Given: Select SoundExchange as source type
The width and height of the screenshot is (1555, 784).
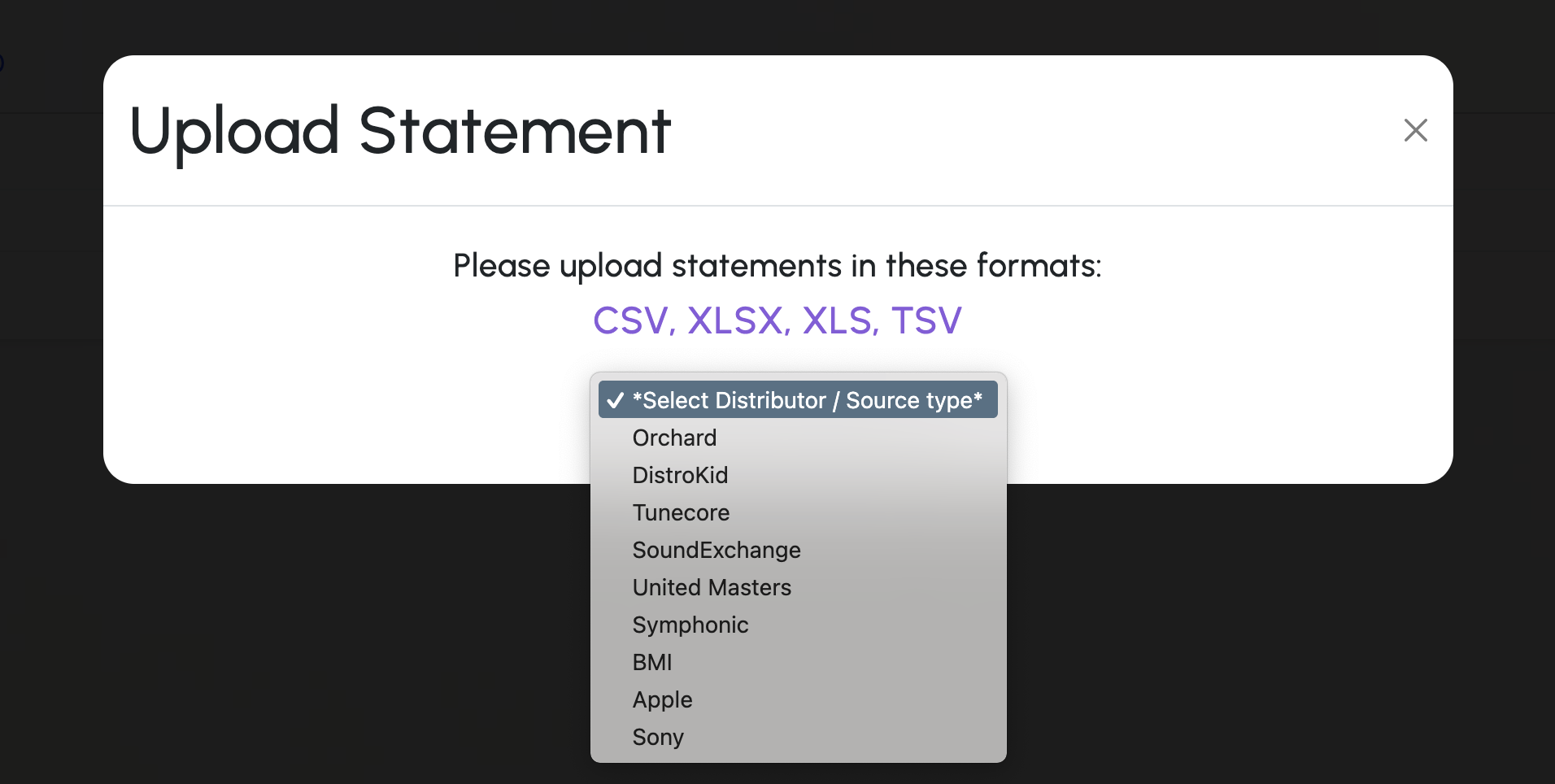Looking at the screenshot, I should tap(798, 550).
